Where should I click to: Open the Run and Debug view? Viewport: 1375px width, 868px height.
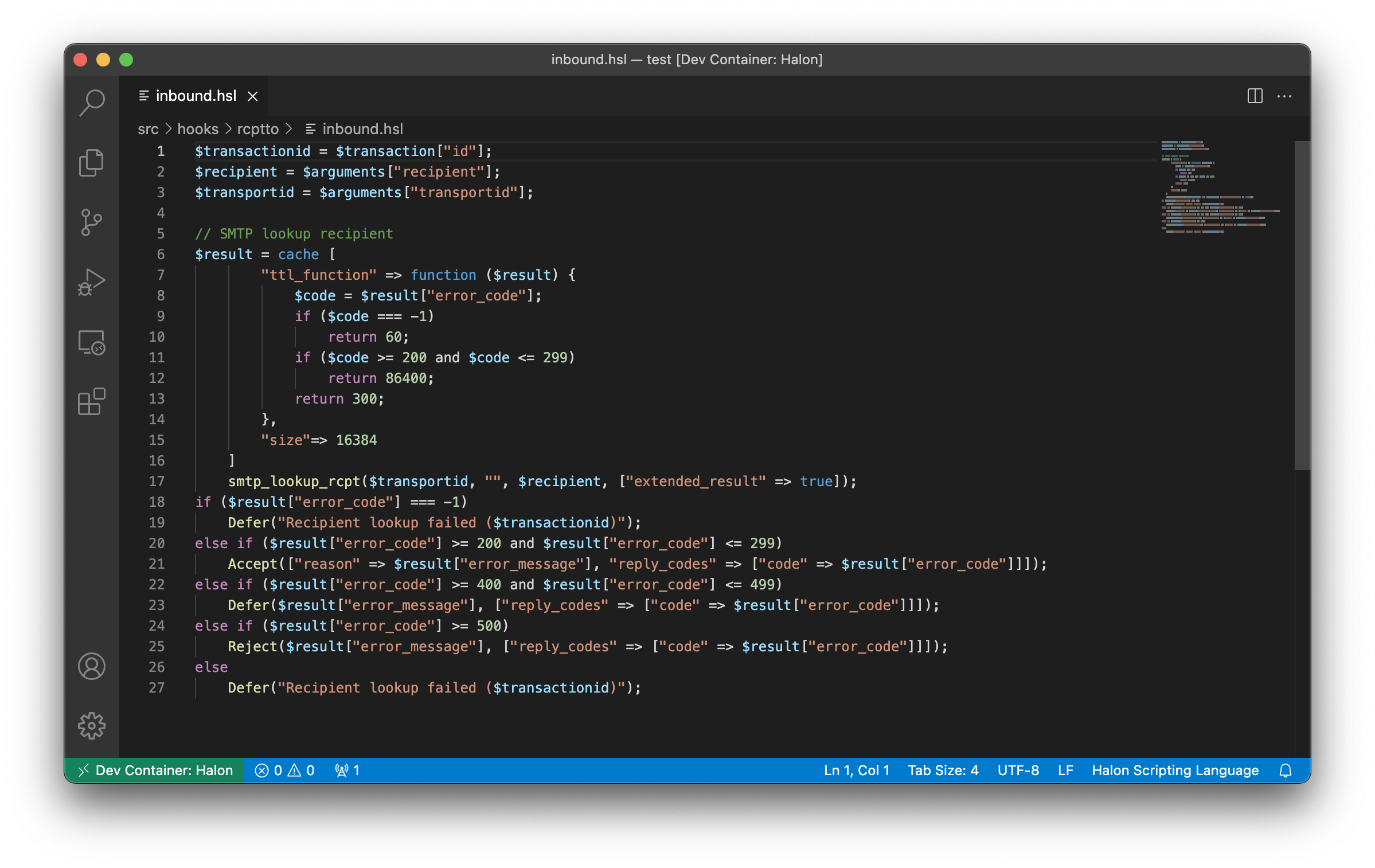click(92, 282)
